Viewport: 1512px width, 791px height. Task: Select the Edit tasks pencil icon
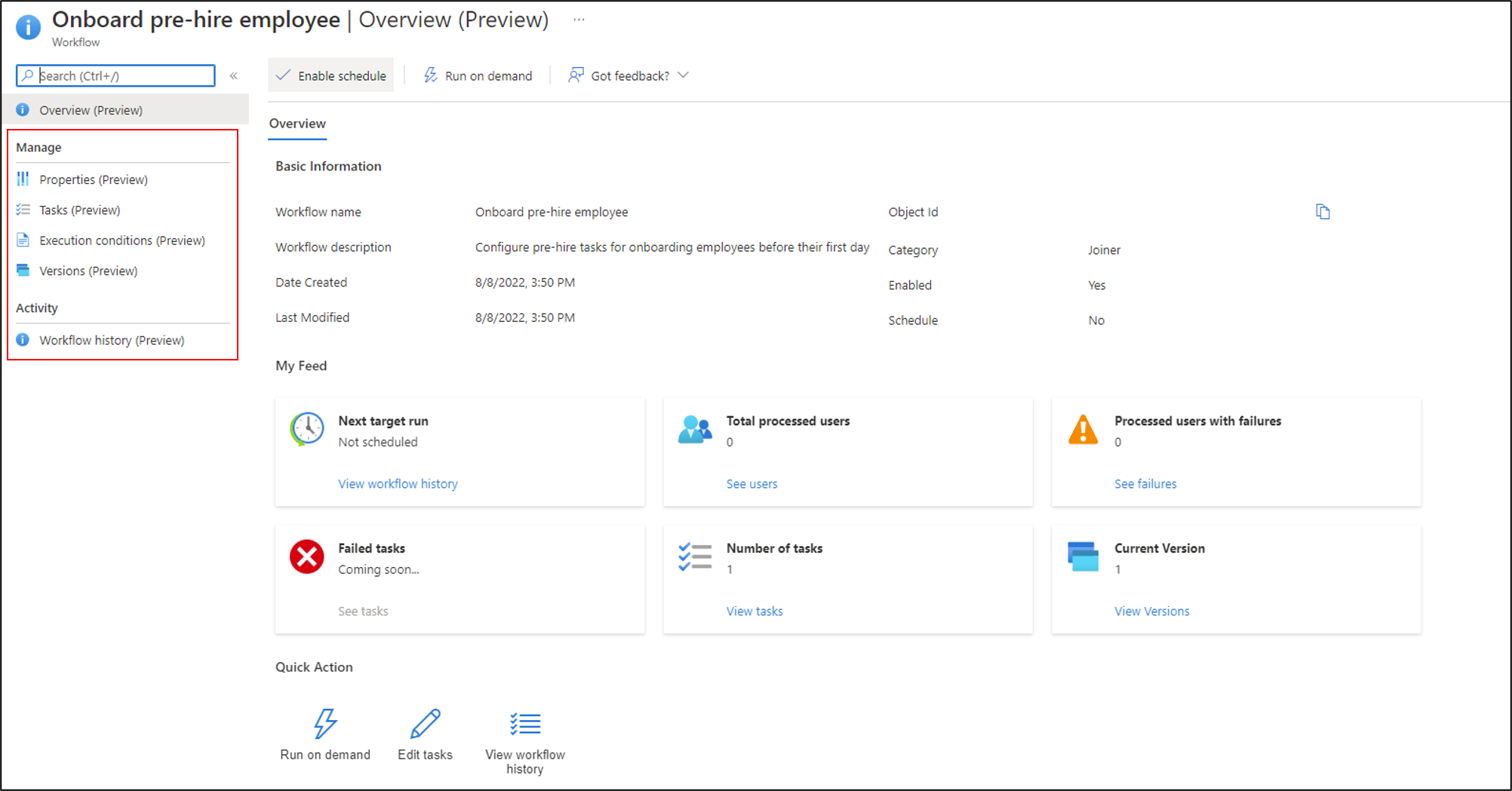pyautogui.click(x=425, y=724)
